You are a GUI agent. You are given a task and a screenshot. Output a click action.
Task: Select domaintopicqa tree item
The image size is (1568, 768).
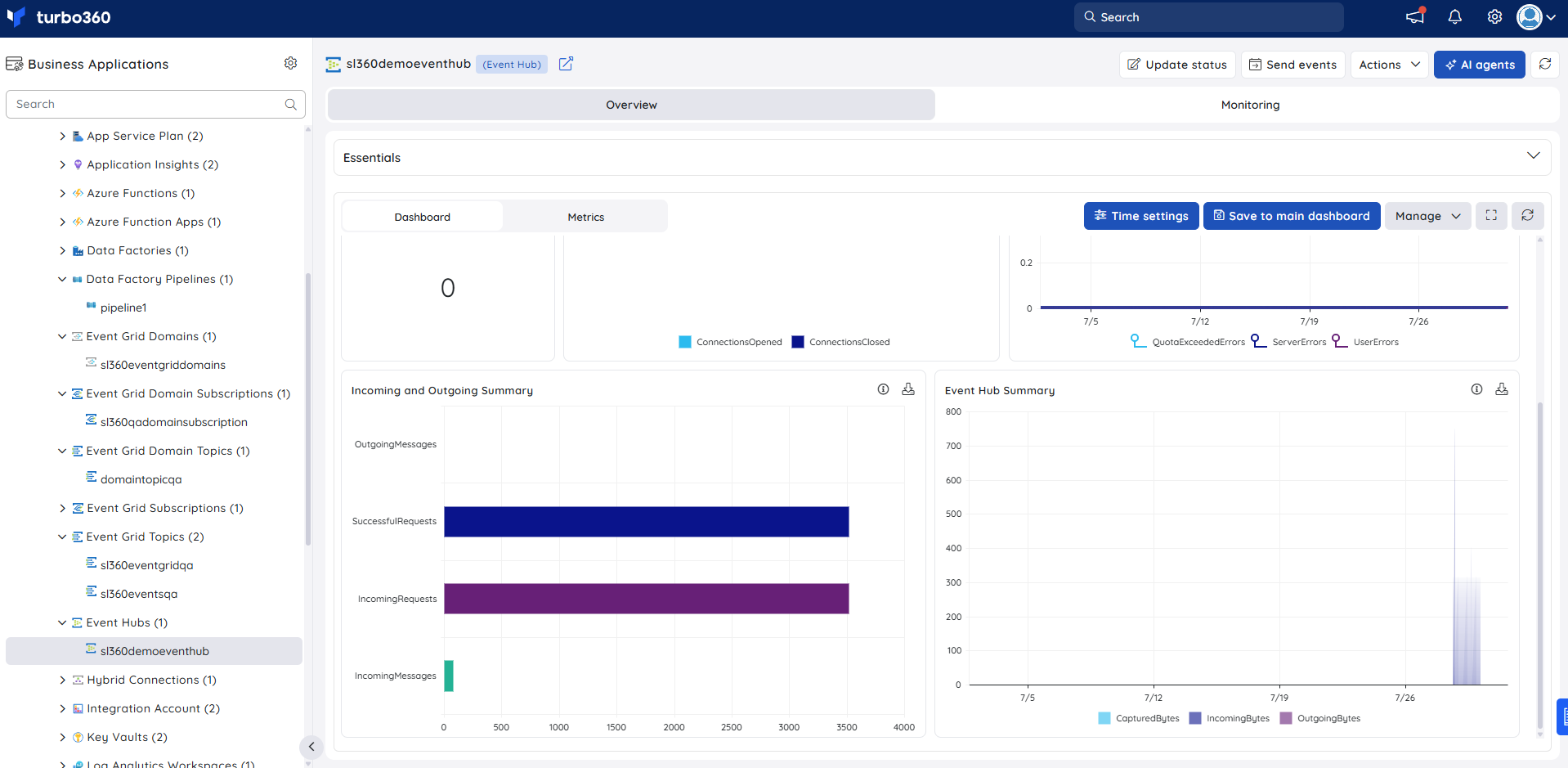(x=141, y=479)
